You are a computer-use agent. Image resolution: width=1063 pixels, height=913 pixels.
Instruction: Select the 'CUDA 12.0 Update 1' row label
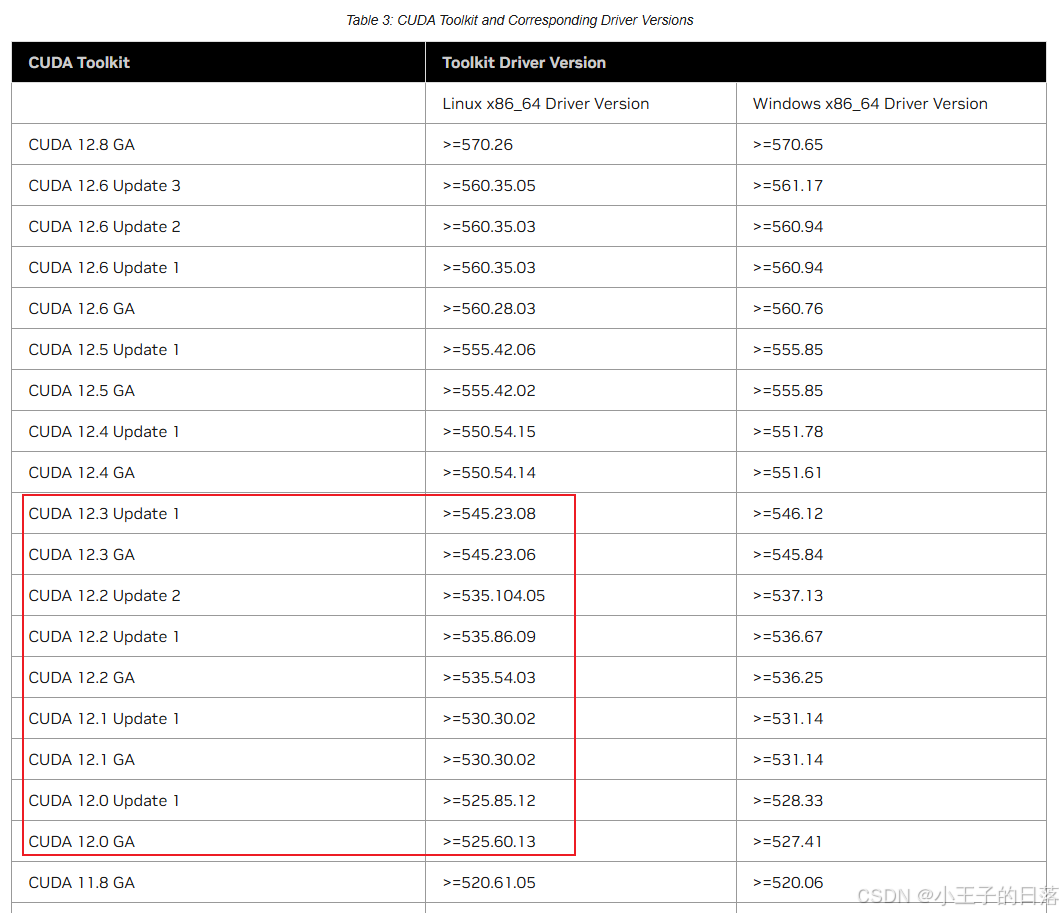click(x=104, y=800)
